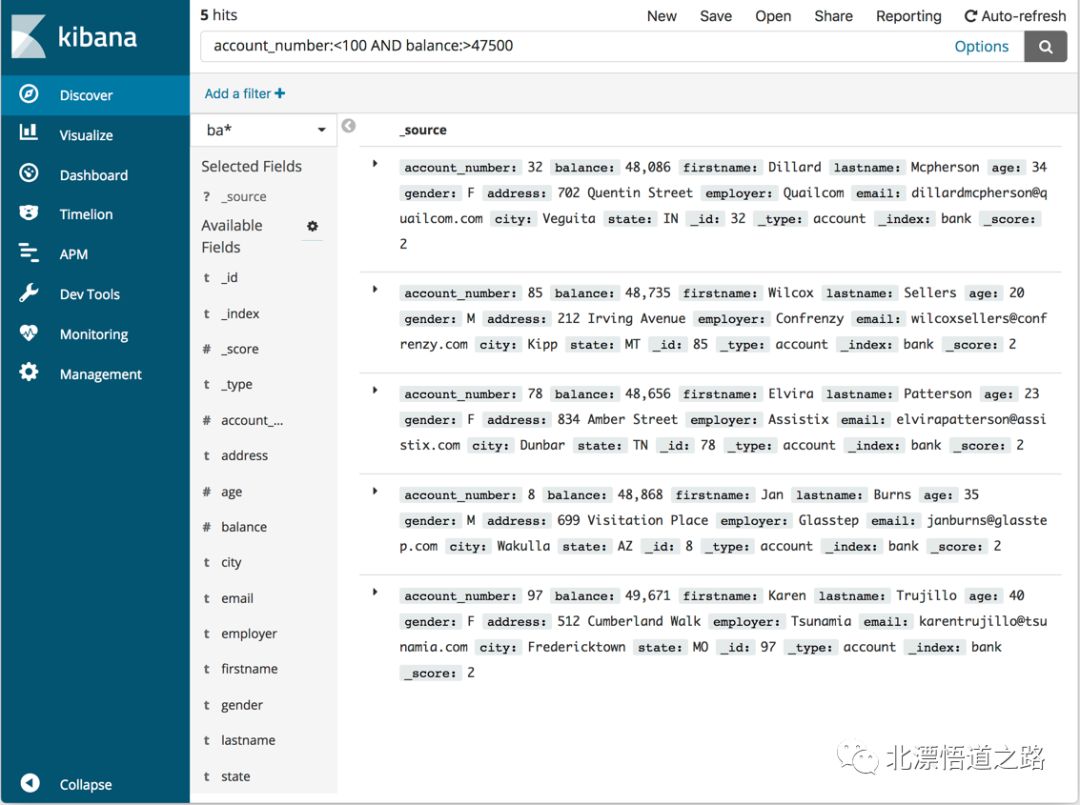Click type icon for _id field
1080x805 pixels.
point(207,278)
